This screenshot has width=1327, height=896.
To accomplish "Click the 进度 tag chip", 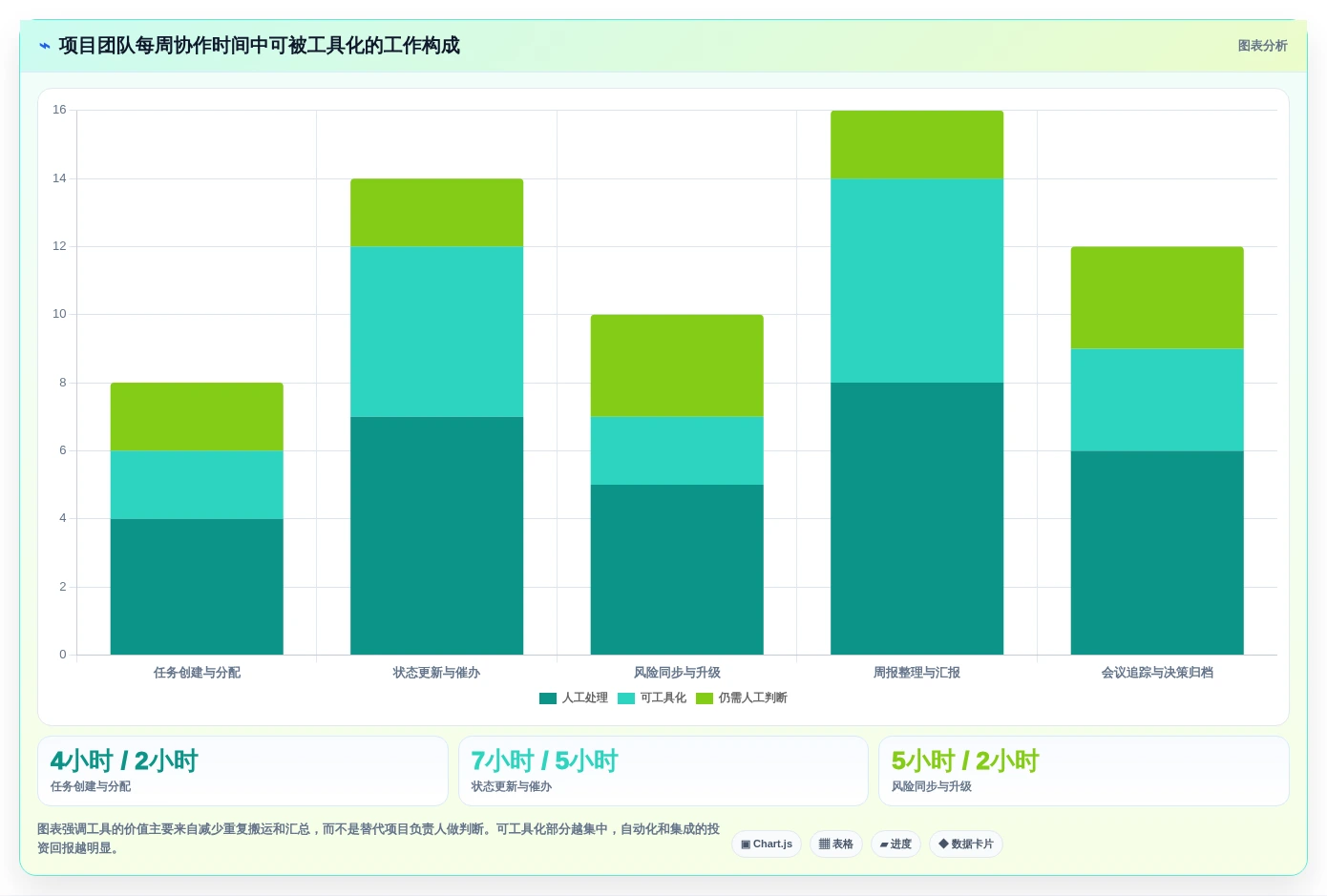I will [x=895, y=844].
